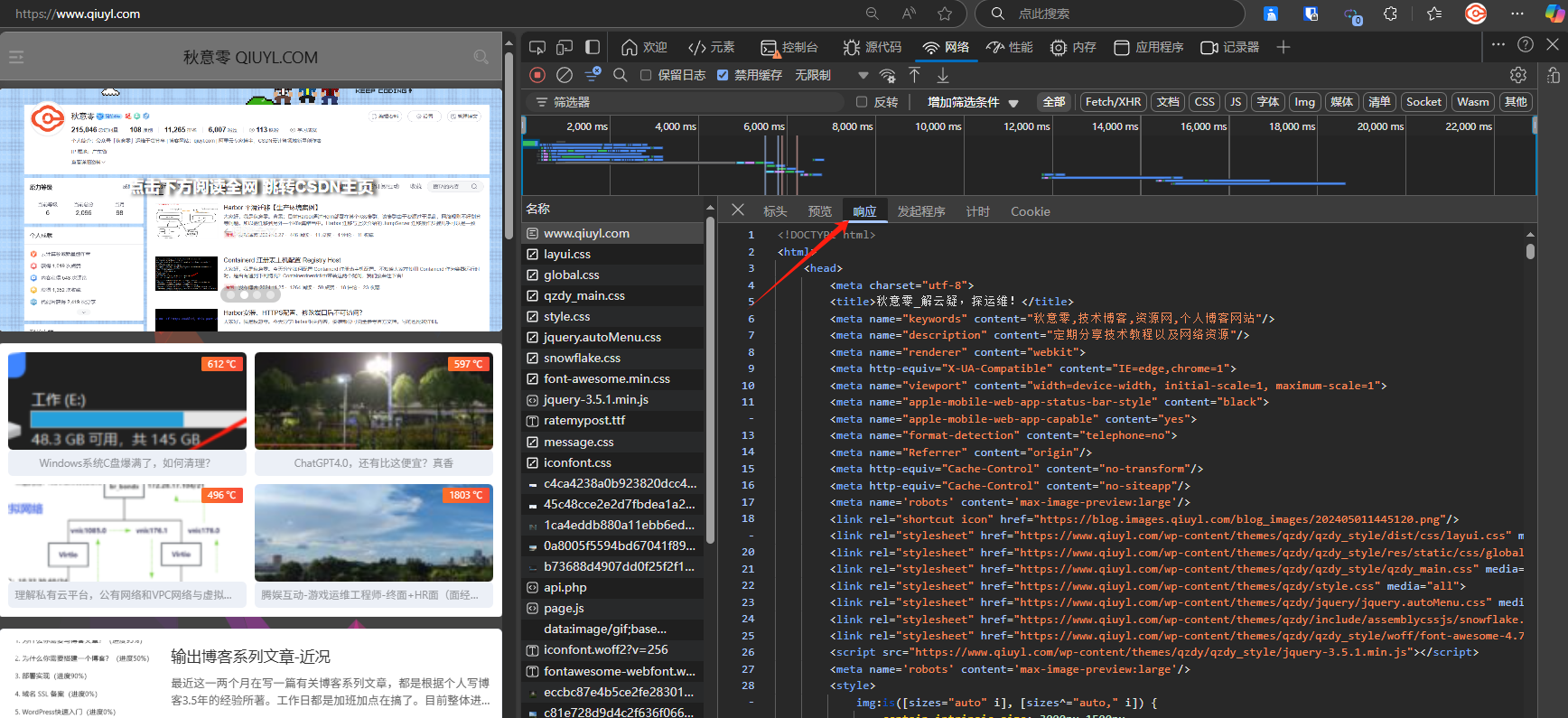Add more tools with plus icon
The width and height of the screenshot is (1568, 718).
pos(1283,47)
